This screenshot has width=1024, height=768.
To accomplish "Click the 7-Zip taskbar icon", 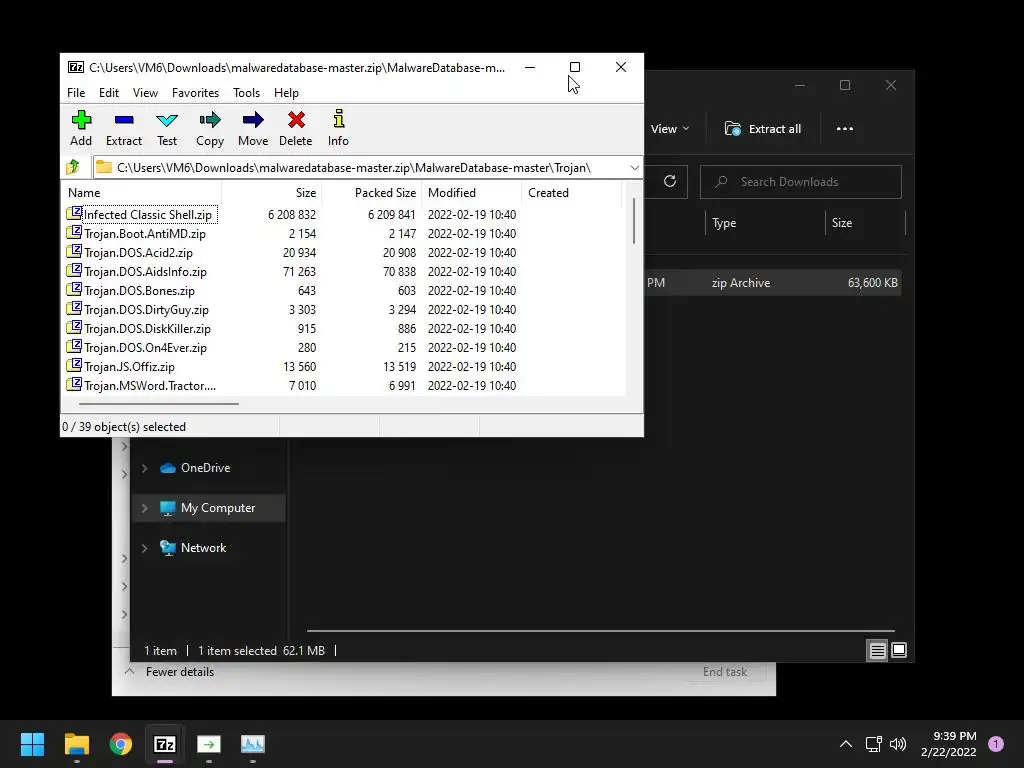I will (x=165, y=744).
